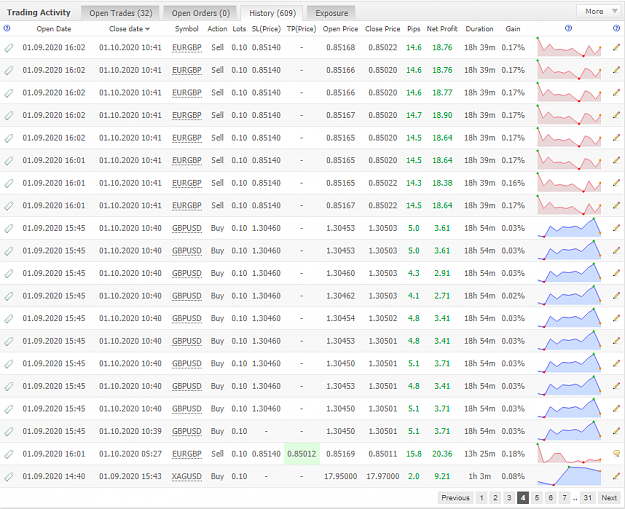This screenshot has width=625, height=509.
Task: Open GBPUSD link in the 2.91 profit row
Action: tap(187, 273)
